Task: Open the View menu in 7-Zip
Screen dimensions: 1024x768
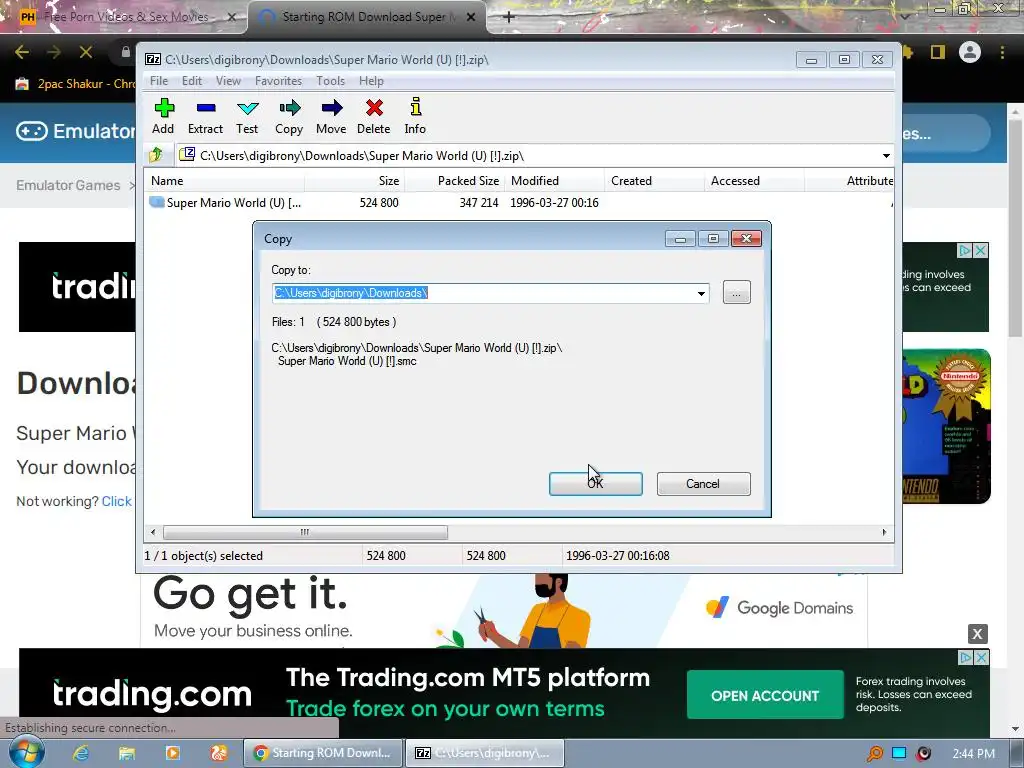Action: tap(228, 81)
